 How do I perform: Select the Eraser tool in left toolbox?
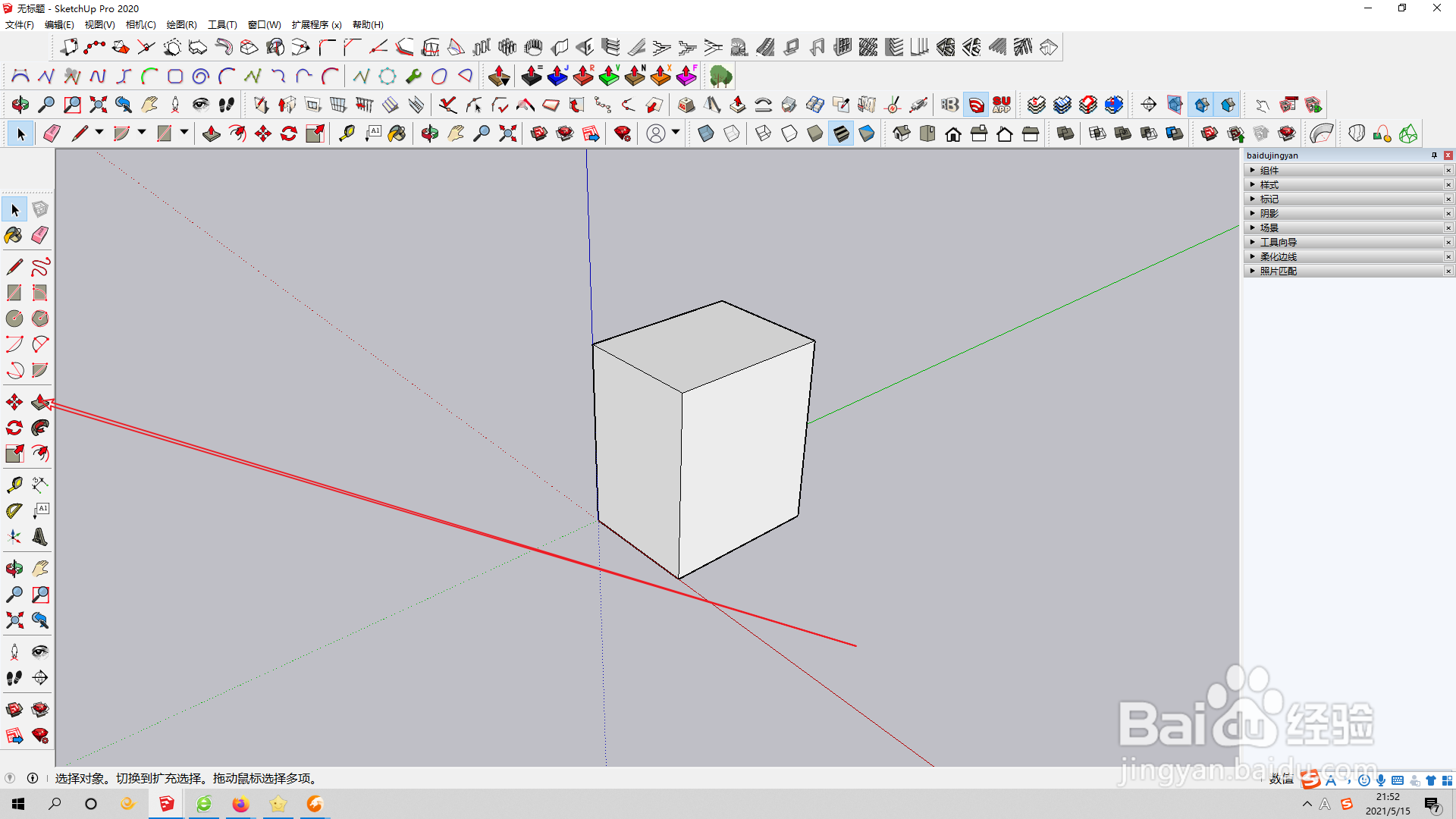click(40, 235)
